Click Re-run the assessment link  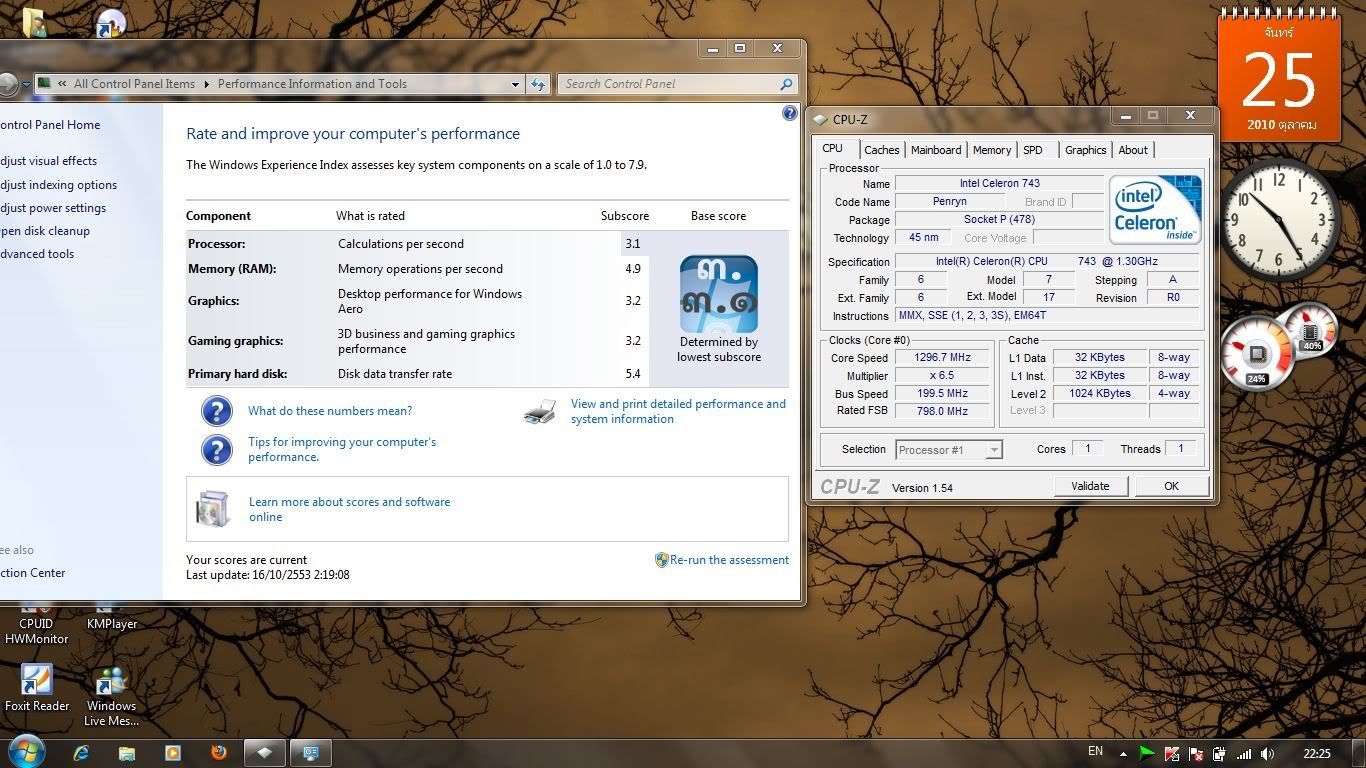coord(729,560)
